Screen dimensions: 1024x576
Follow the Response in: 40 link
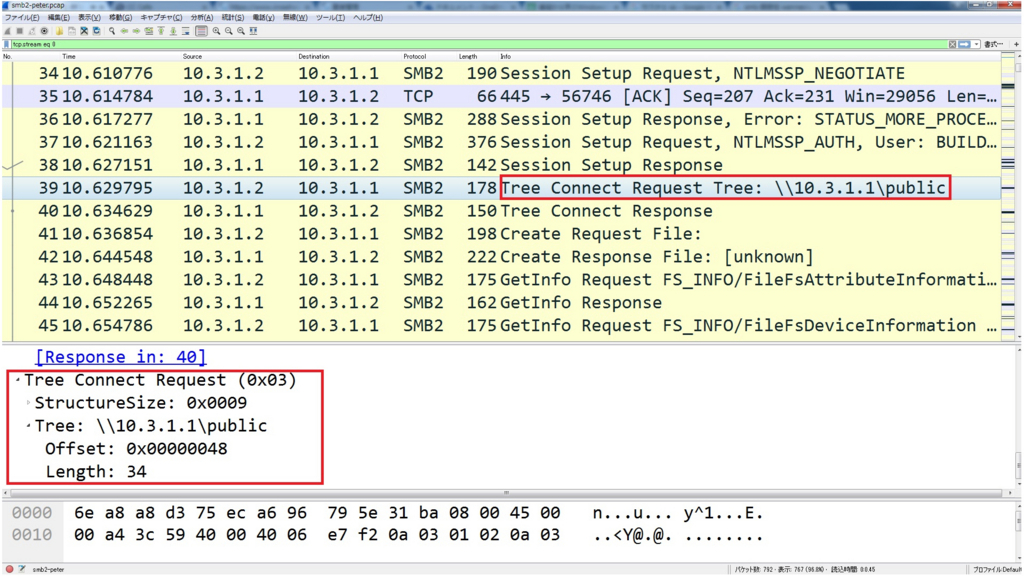tap(121, 357)
